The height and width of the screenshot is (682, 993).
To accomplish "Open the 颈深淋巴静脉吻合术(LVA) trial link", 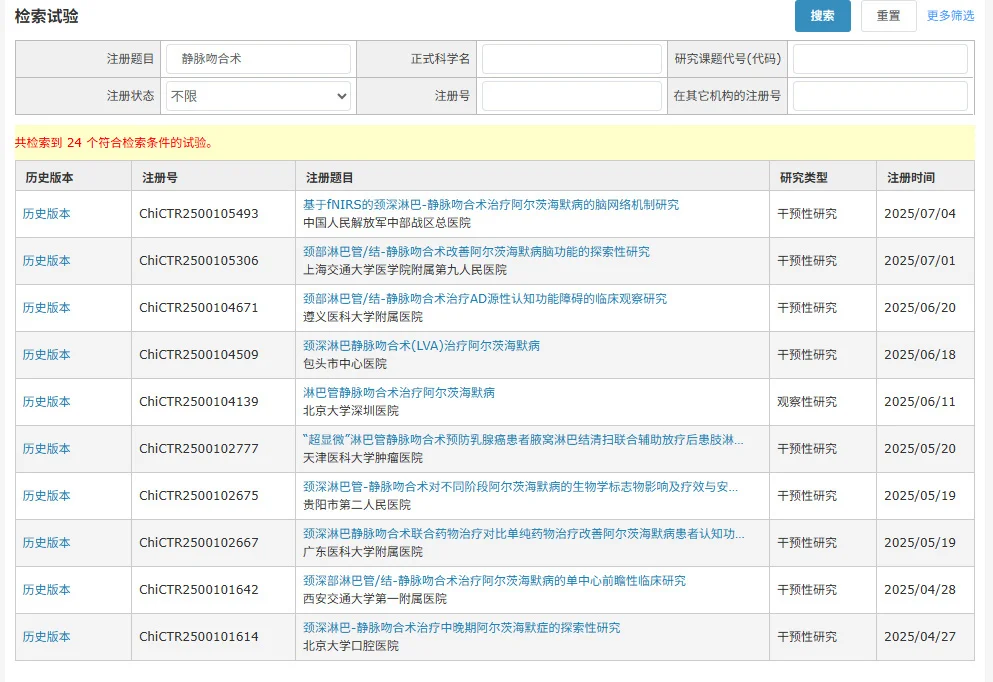I will click(421, 346).
